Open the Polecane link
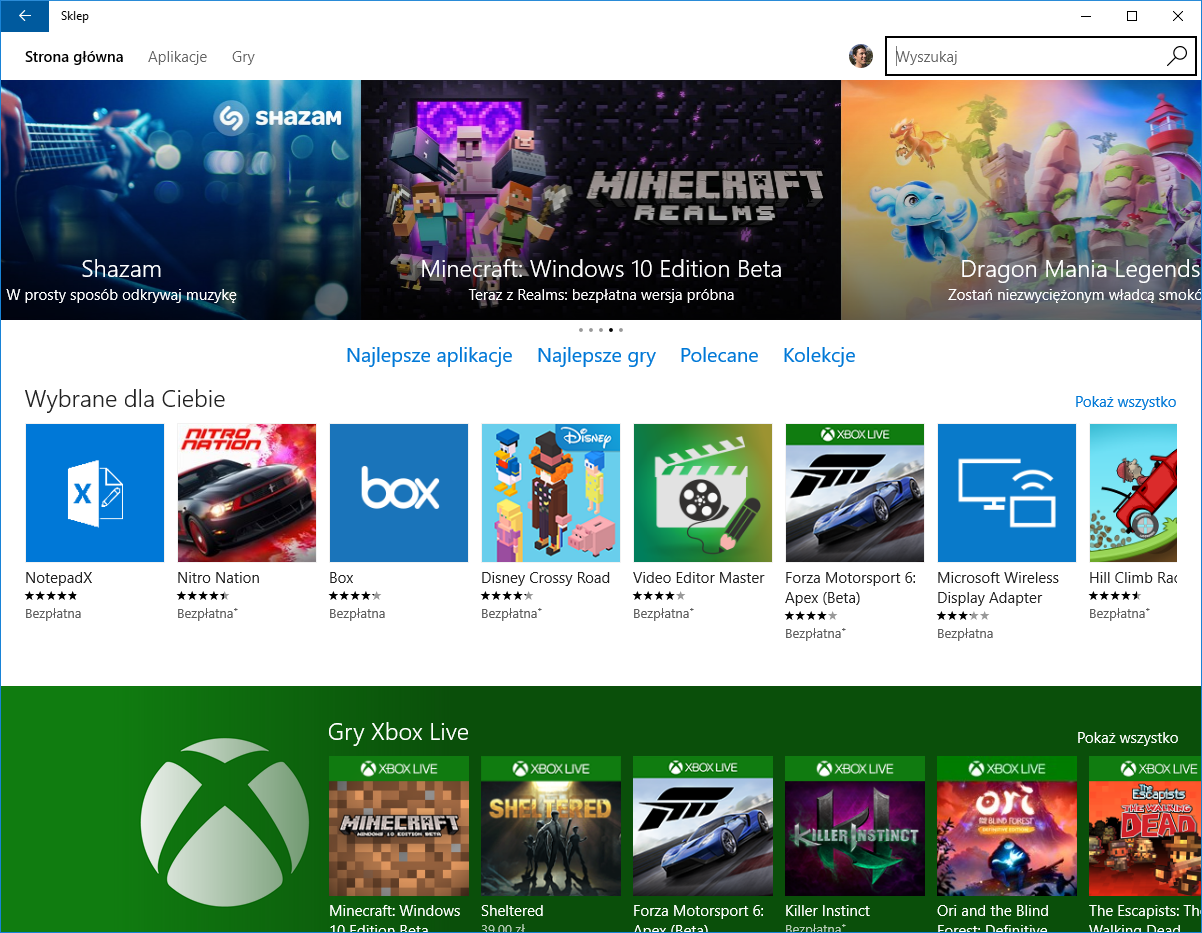Image resolution: width=1202 pixels, height=933 pixels. point(719,355)
